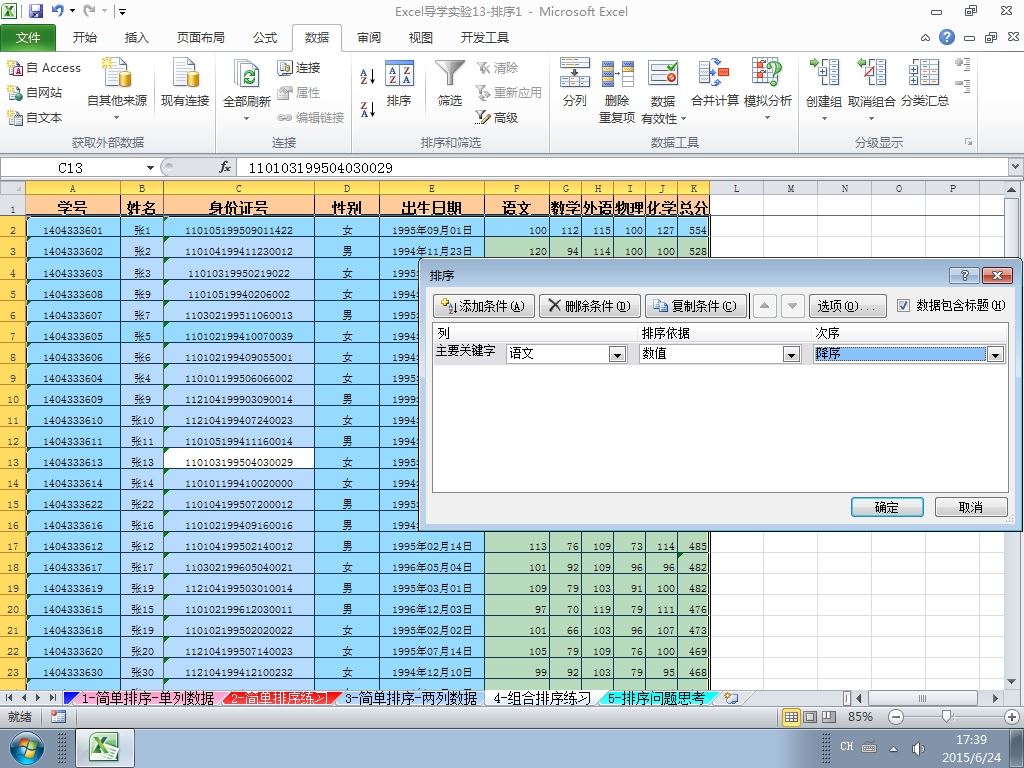Click macro recording icon in status bar
The width and height of the screenshot is (1024, 768).
point(58,717)
